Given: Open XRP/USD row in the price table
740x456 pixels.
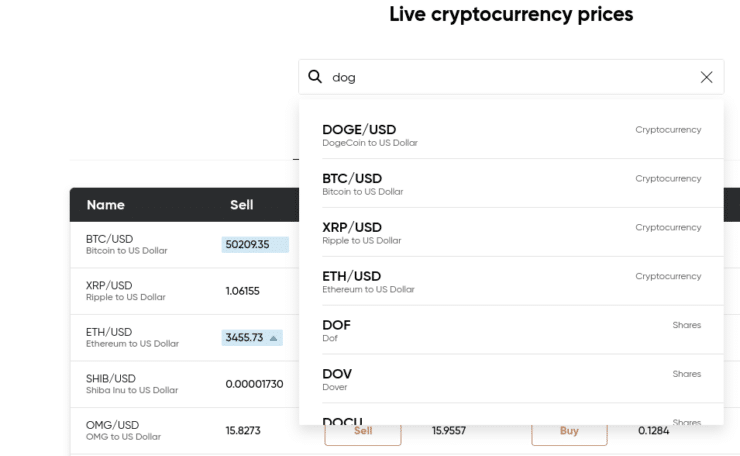Looking at the screenshot, I should pos(185,291).
